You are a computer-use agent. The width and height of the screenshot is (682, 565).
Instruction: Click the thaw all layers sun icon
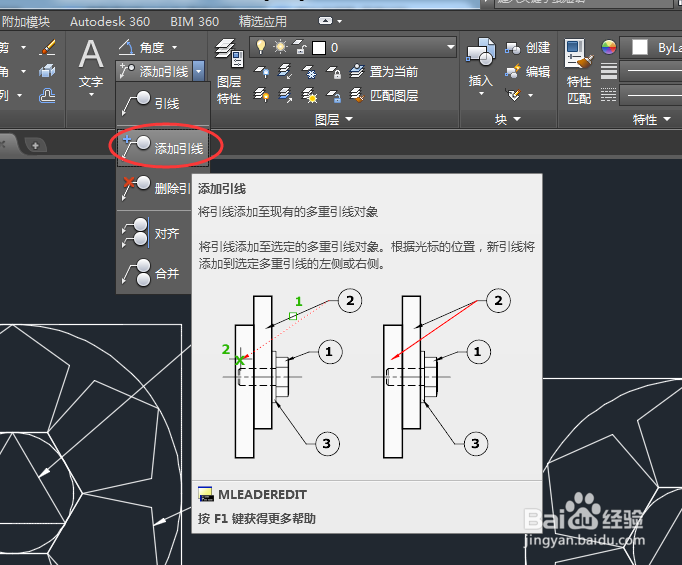click(310, 95)
